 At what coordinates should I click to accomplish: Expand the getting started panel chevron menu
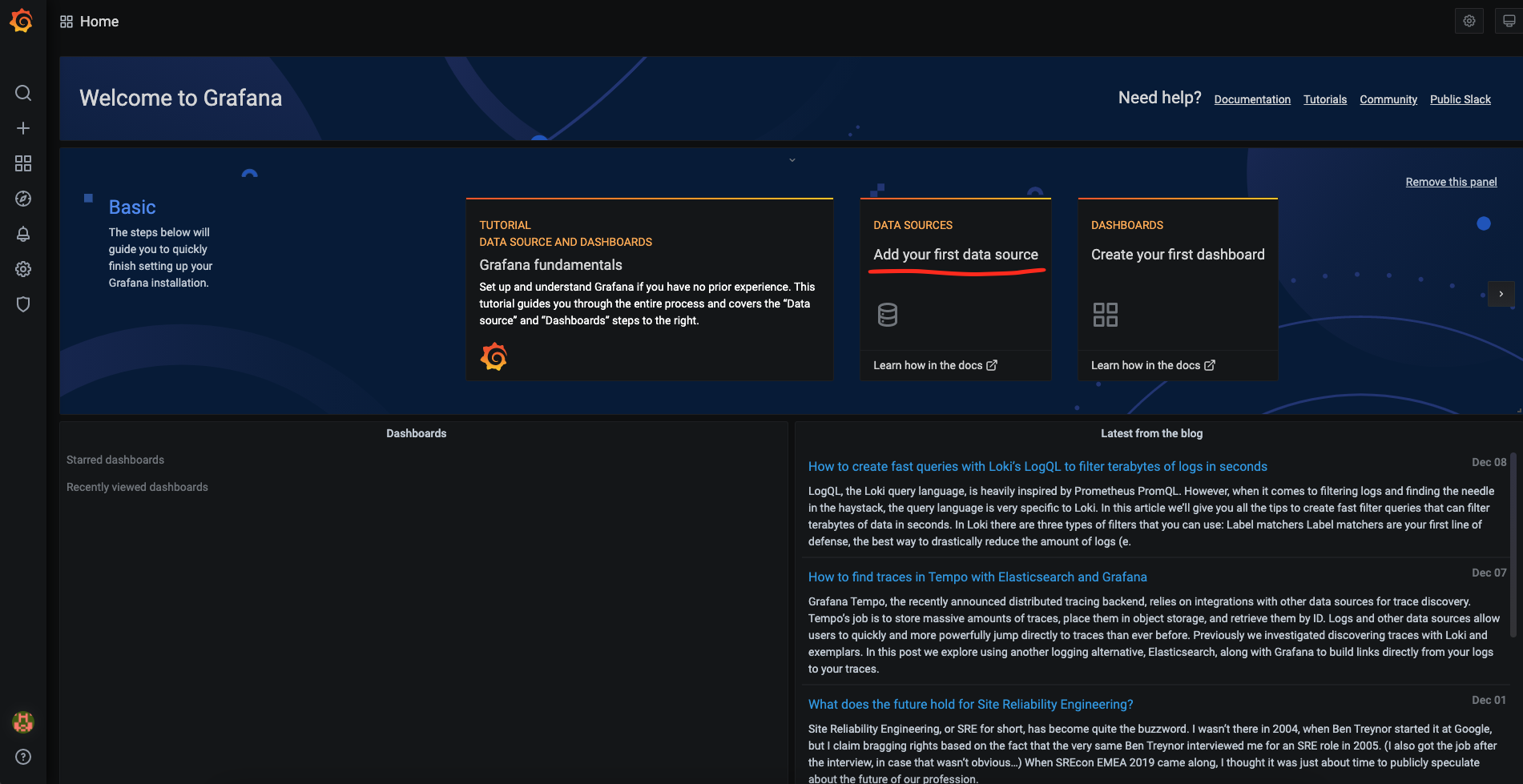click(x=792, y=160)
